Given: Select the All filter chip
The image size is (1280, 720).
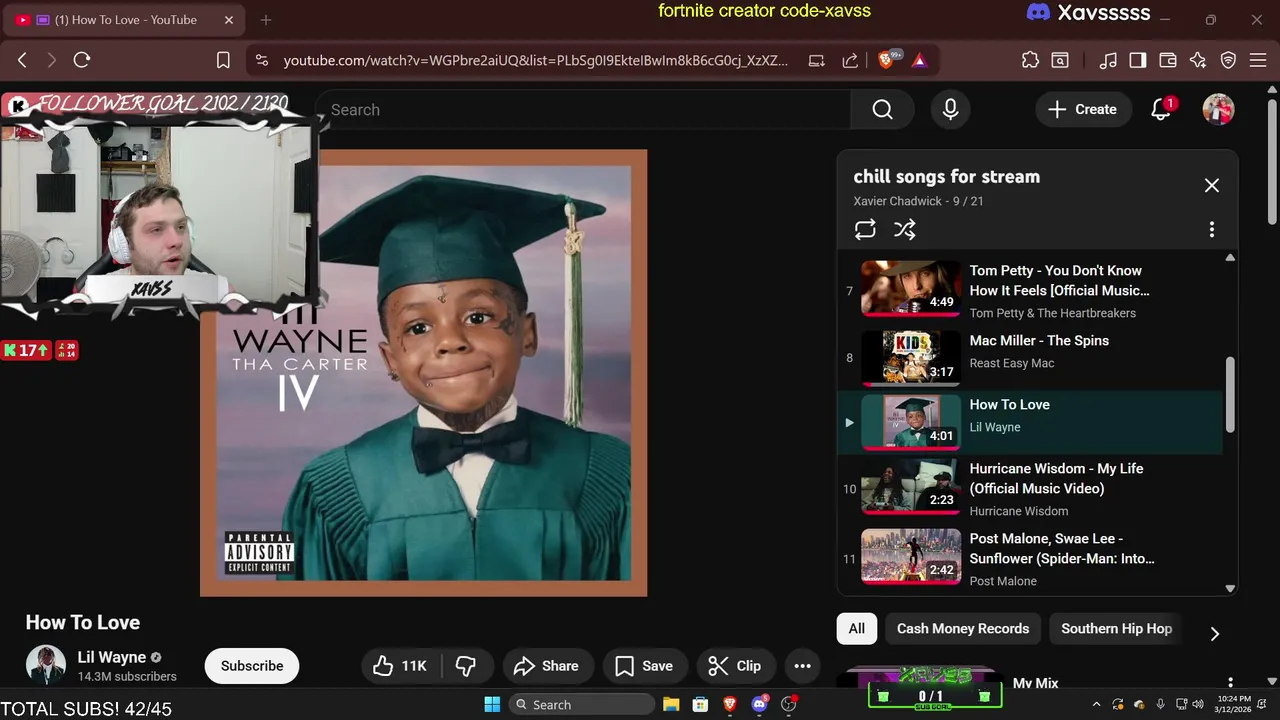Looking at the screenshot, I should 857,629.
